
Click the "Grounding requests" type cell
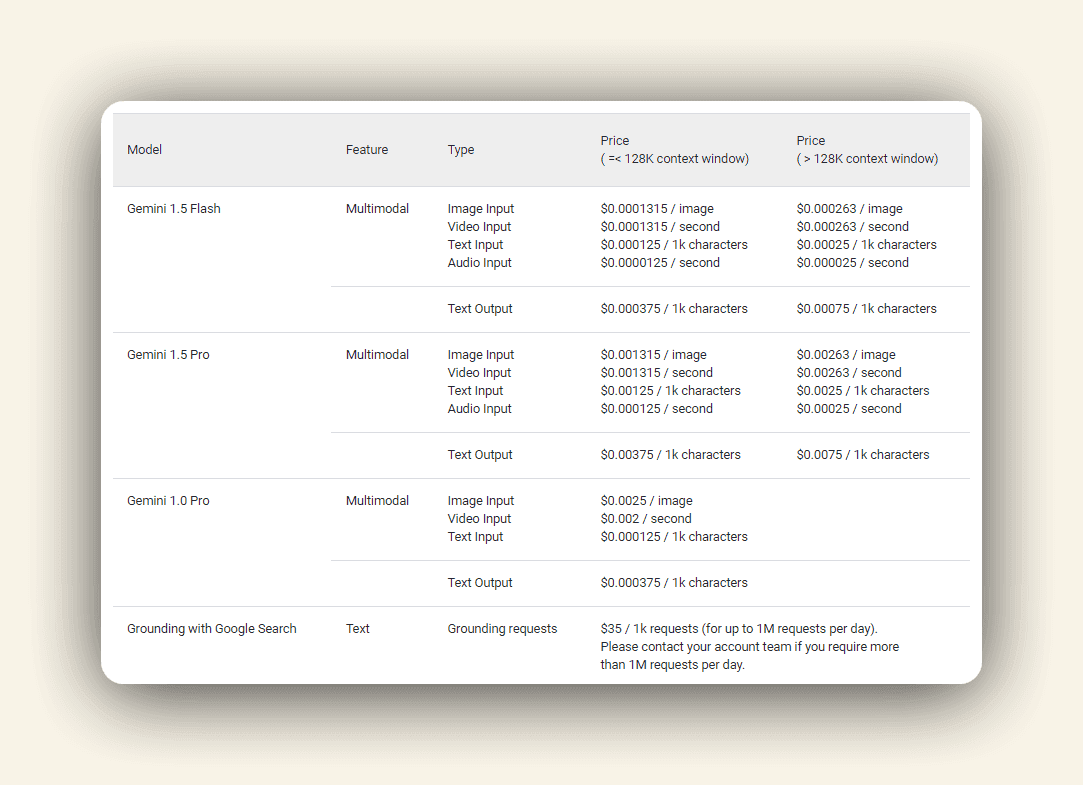point(502,629)
